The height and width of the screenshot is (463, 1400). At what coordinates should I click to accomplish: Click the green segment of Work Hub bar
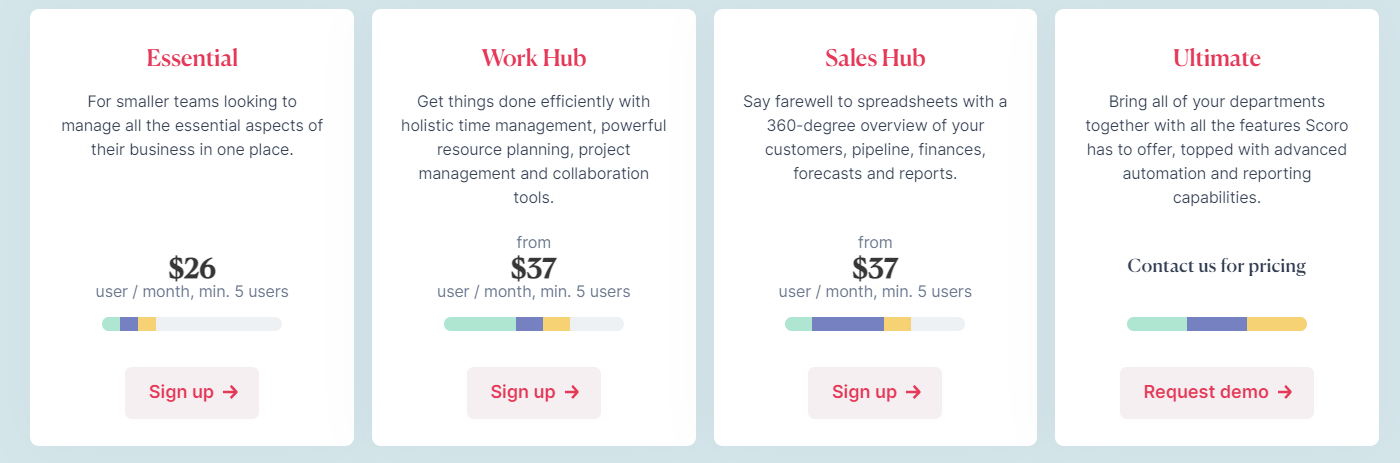(x=480, y=324)
